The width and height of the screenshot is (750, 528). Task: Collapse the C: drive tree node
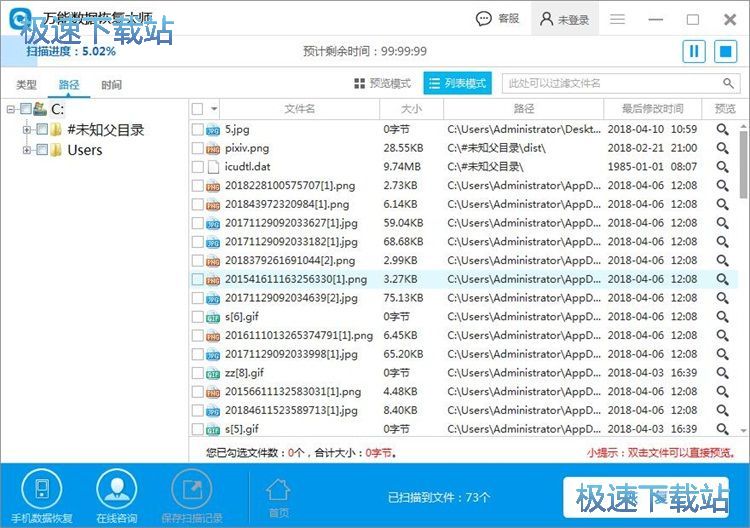10,109
